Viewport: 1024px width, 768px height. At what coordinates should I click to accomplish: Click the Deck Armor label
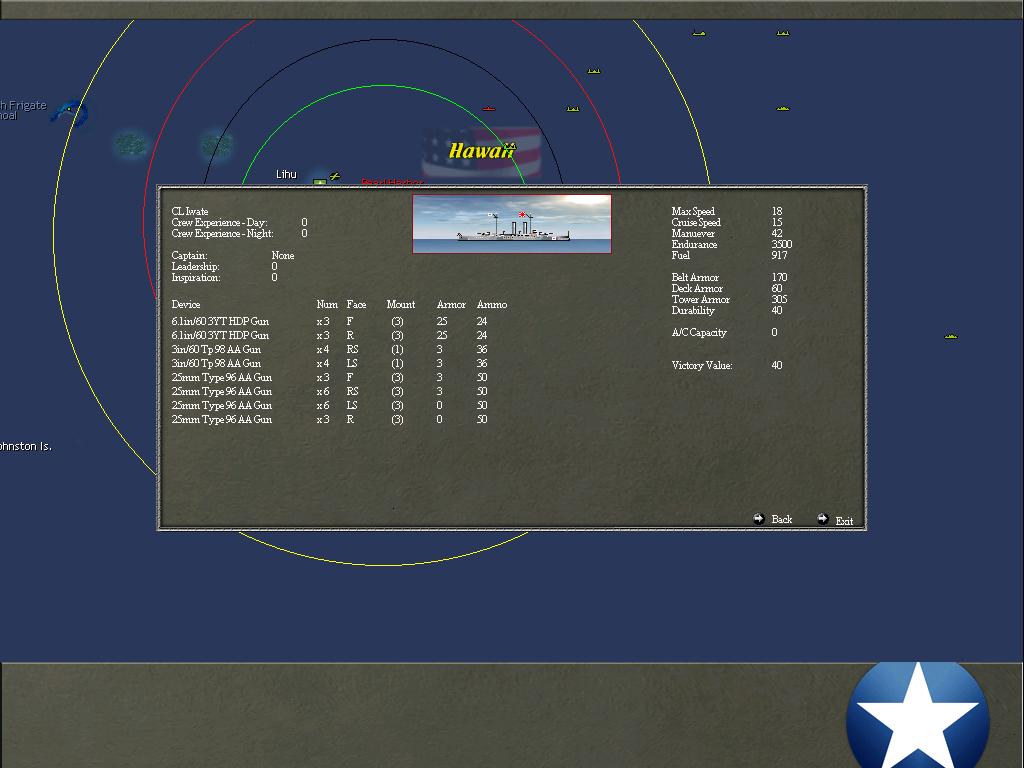(x=697, y=289)
